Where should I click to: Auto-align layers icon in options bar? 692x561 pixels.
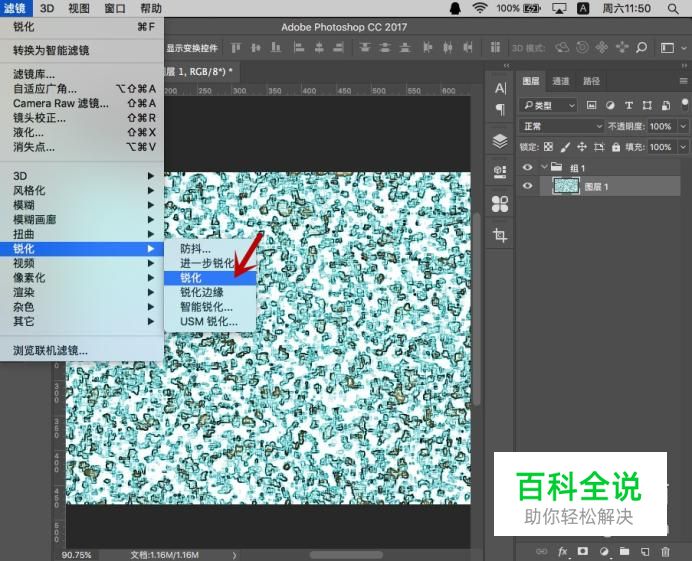click(x=496, y=48)
